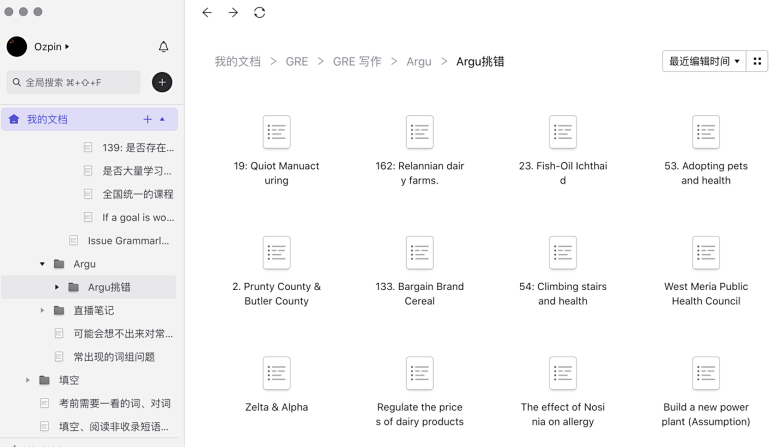The height and width of the screenshot is (448, 780).
Task: Collapse the 我的文档 section arrow
Action: tap(163, 119)
